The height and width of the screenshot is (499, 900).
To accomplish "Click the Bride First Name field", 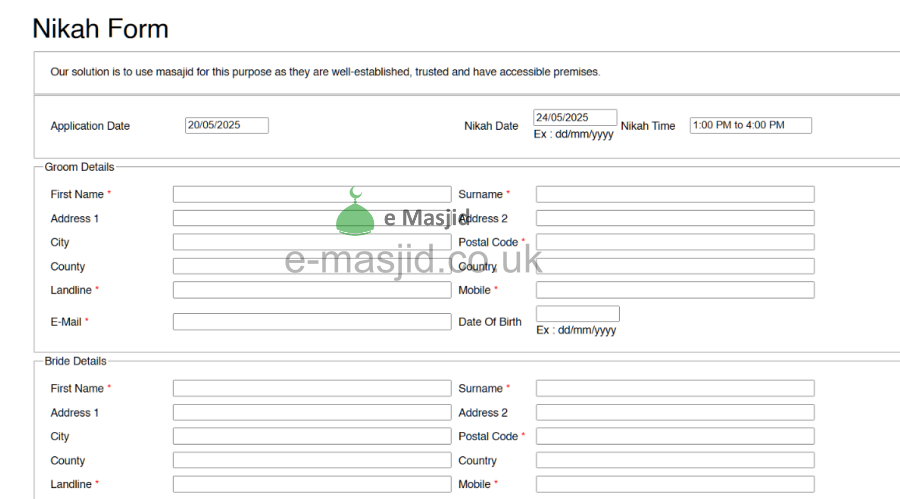I will [x=312, y=388].
